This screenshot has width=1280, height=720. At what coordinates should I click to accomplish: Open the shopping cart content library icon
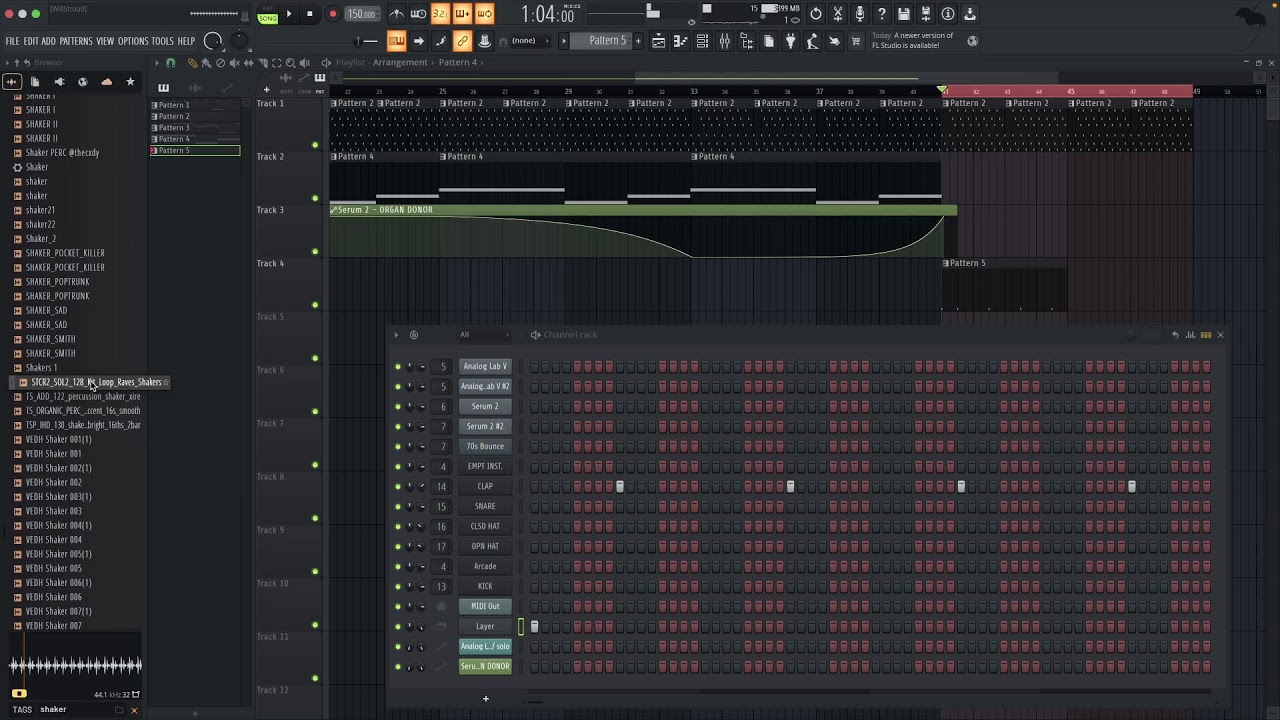[856, 41]
